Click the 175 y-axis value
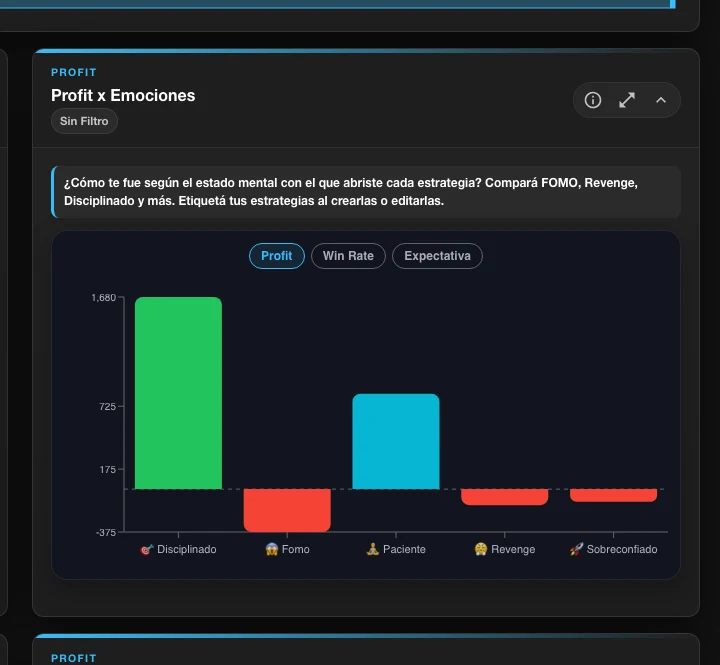Screen dimensions: 720x665 pyautogui.click(x=107, y=469)
